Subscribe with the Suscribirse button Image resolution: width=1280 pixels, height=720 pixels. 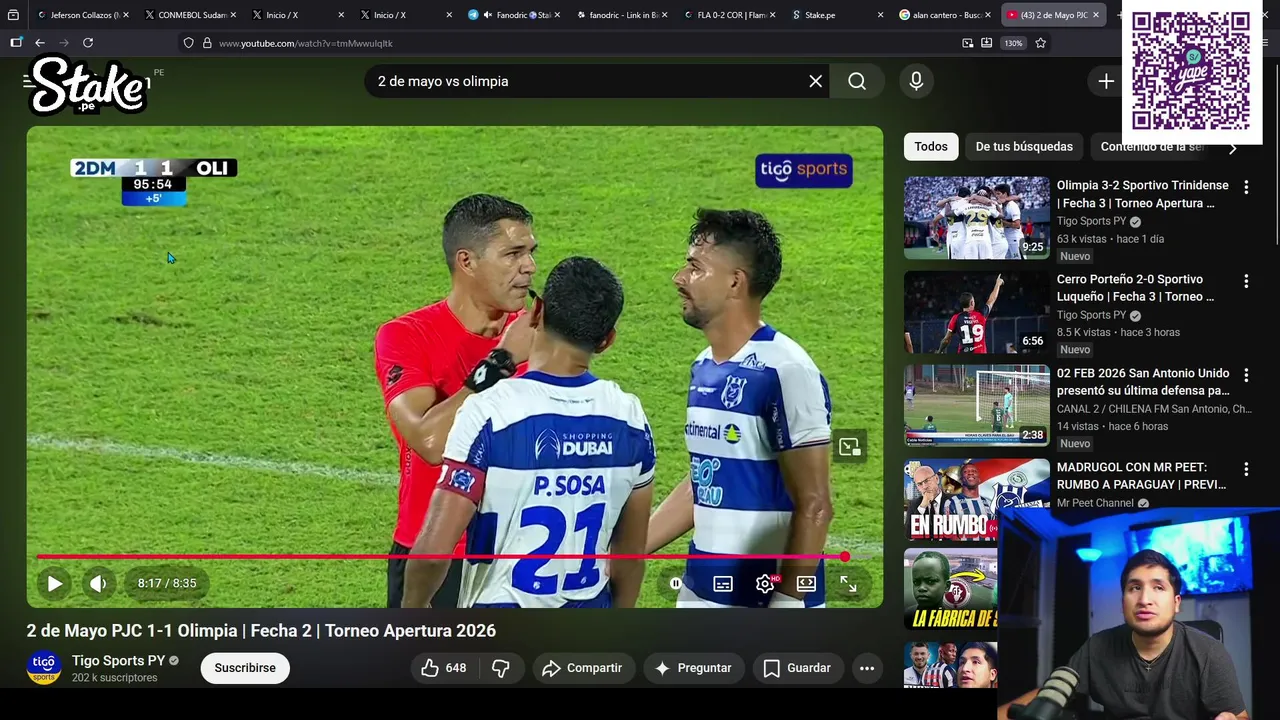click(x=245, y=668)
